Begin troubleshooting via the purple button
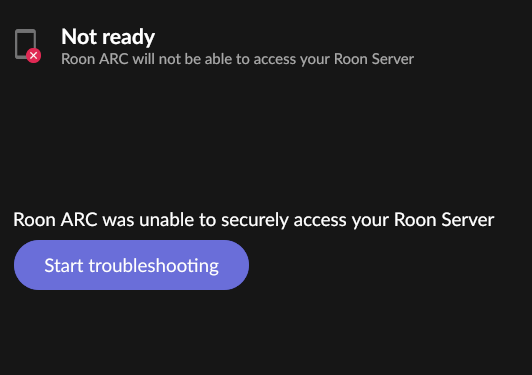 point(131,265)
